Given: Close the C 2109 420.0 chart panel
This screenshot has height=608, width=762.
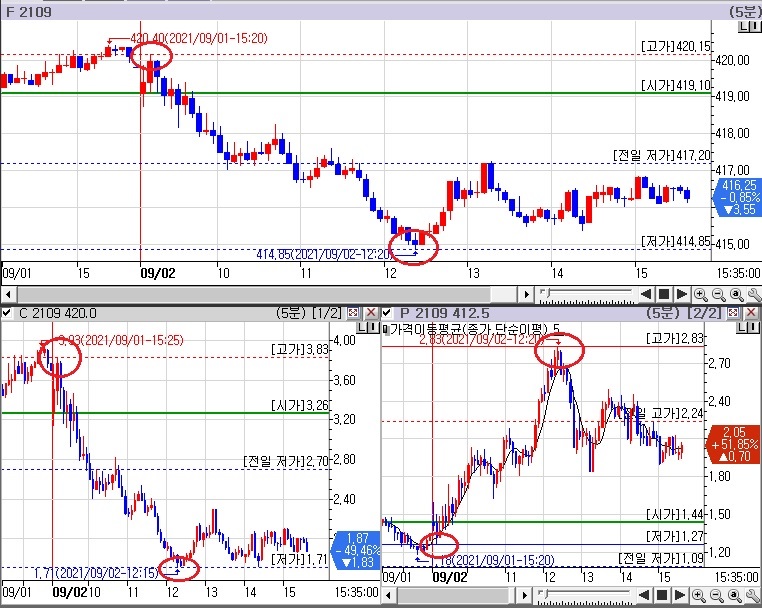Looking at the screenshot, I should [371, 313].
